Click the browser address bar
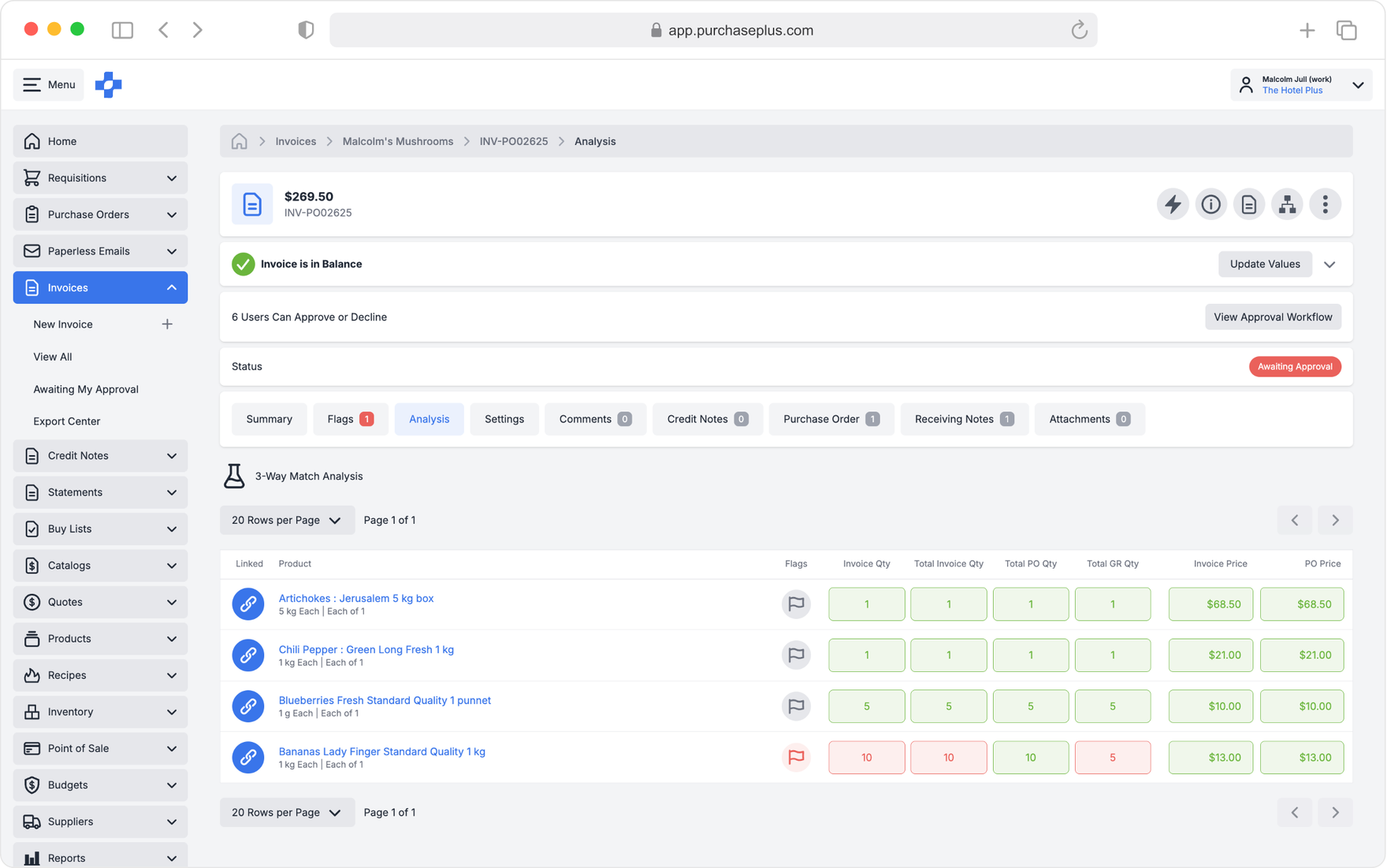The width and height of the screenshot is (1387, 868). (713, 30)
